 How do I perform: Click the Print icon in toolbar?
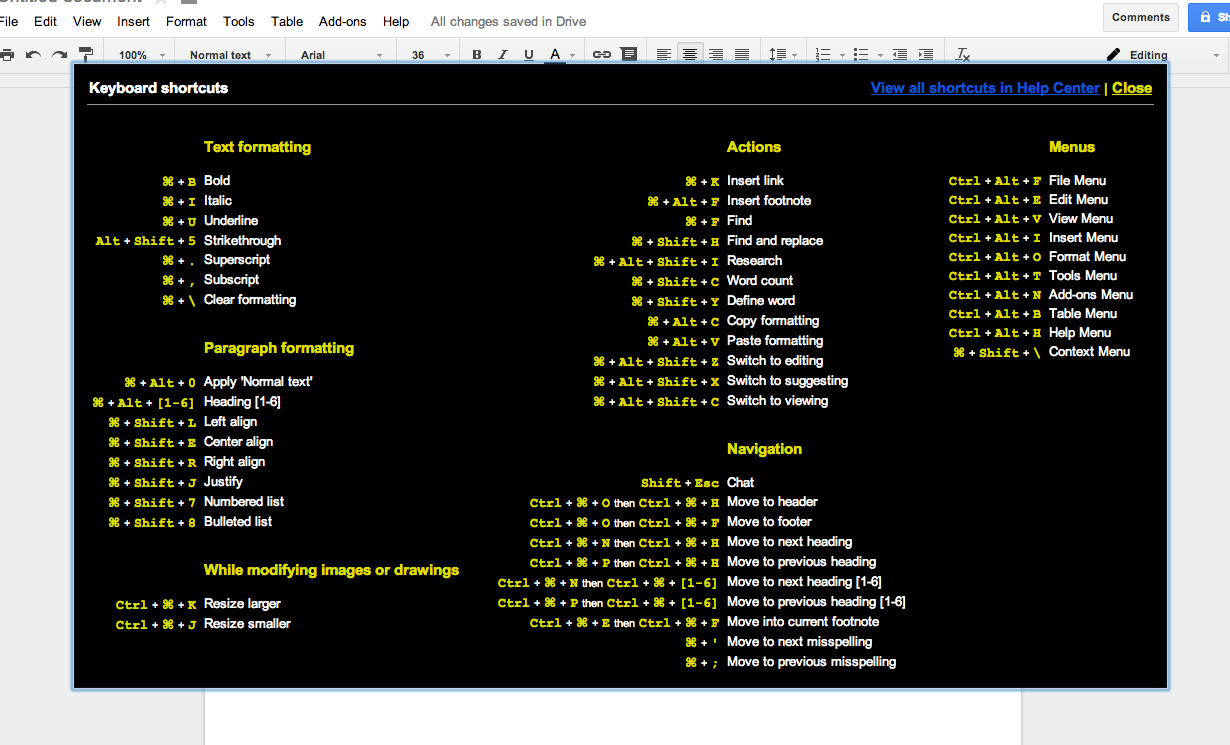coord(7,55)
